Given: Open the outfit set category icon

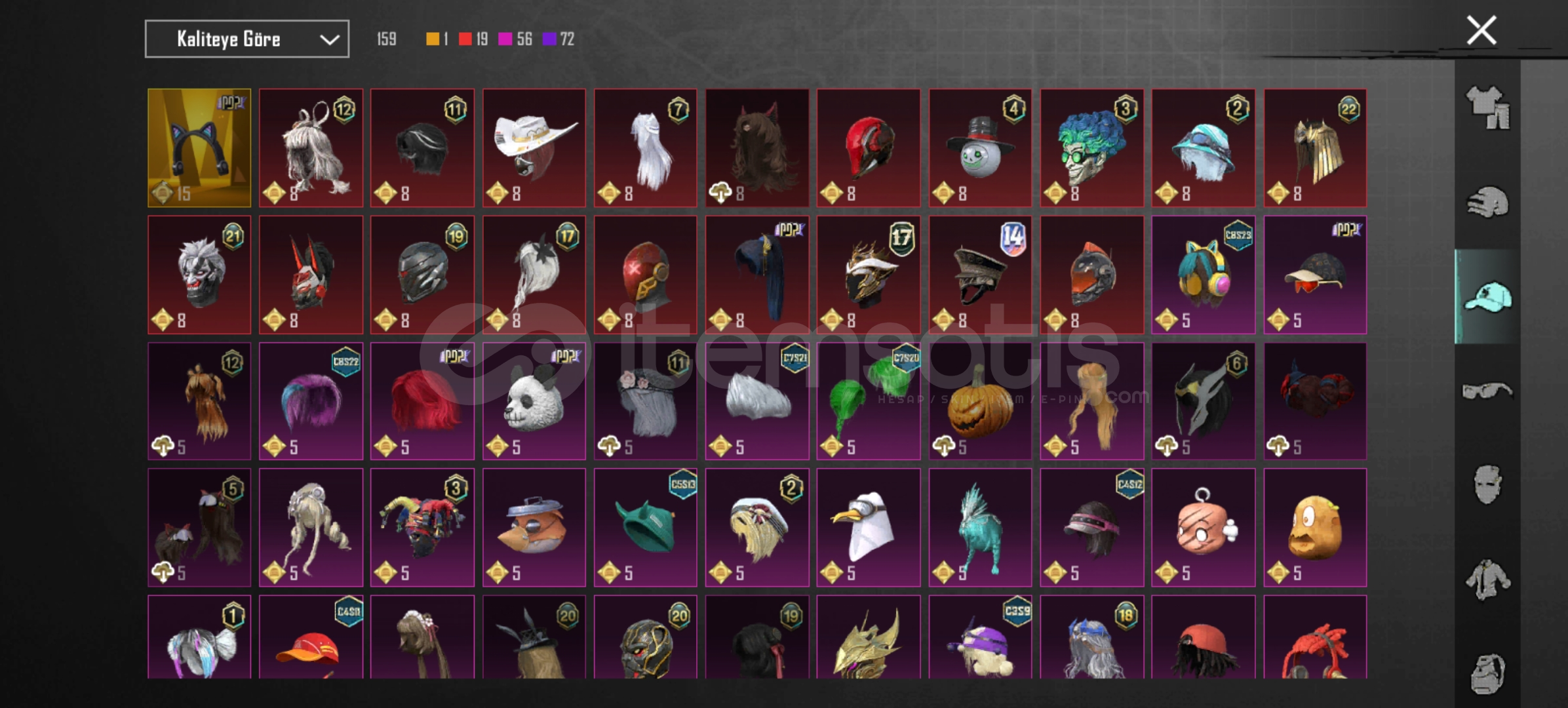Looking at the screenshot, I should (1487, 108).
